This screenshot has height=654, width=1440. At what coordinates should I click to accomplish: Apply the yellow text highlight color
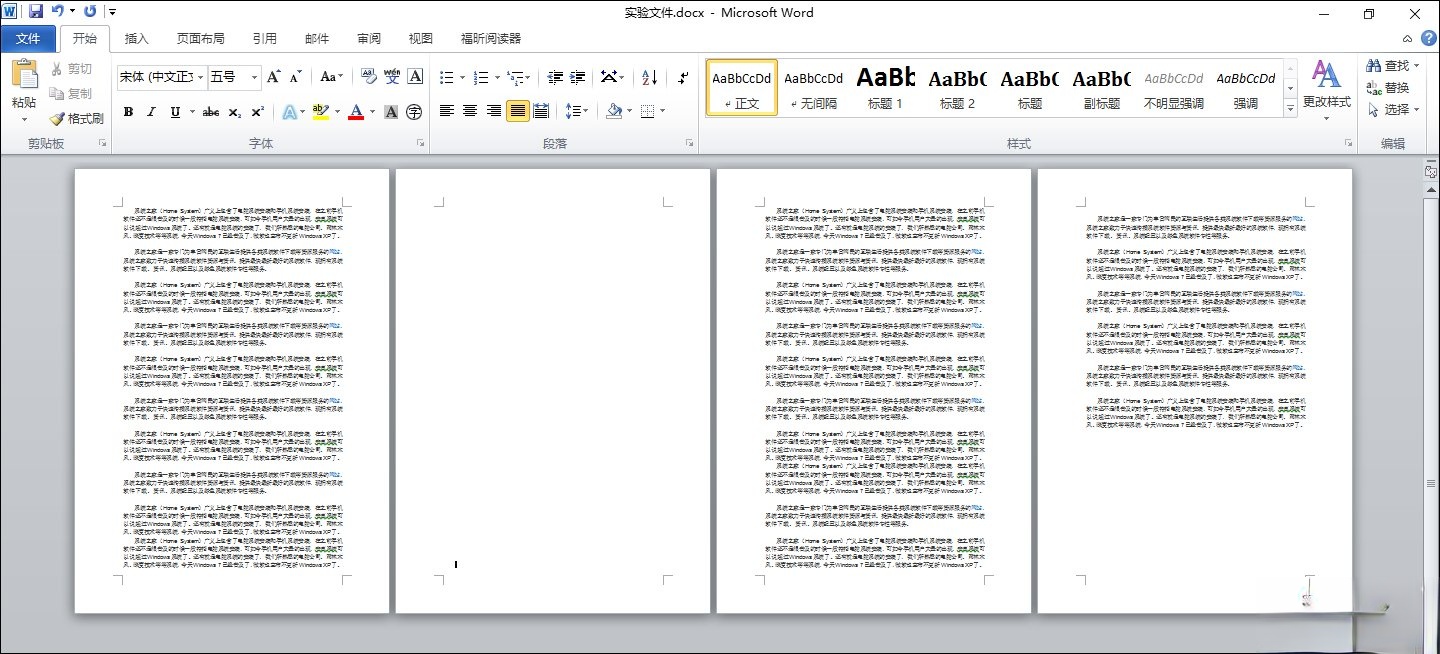[320, 112]
